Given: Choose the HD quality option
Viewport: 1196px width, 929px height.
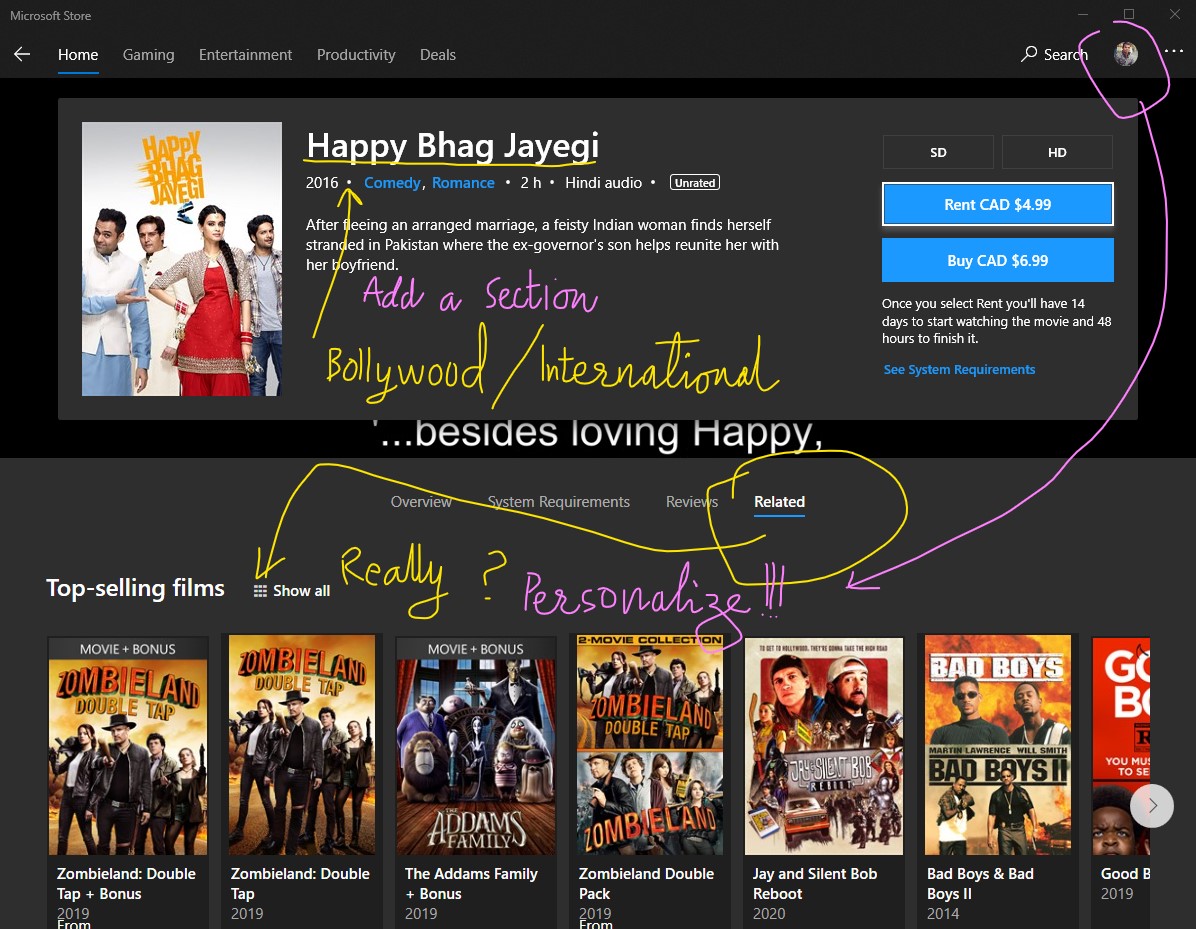Looking at the screenshot, I should coord(1057,153).
